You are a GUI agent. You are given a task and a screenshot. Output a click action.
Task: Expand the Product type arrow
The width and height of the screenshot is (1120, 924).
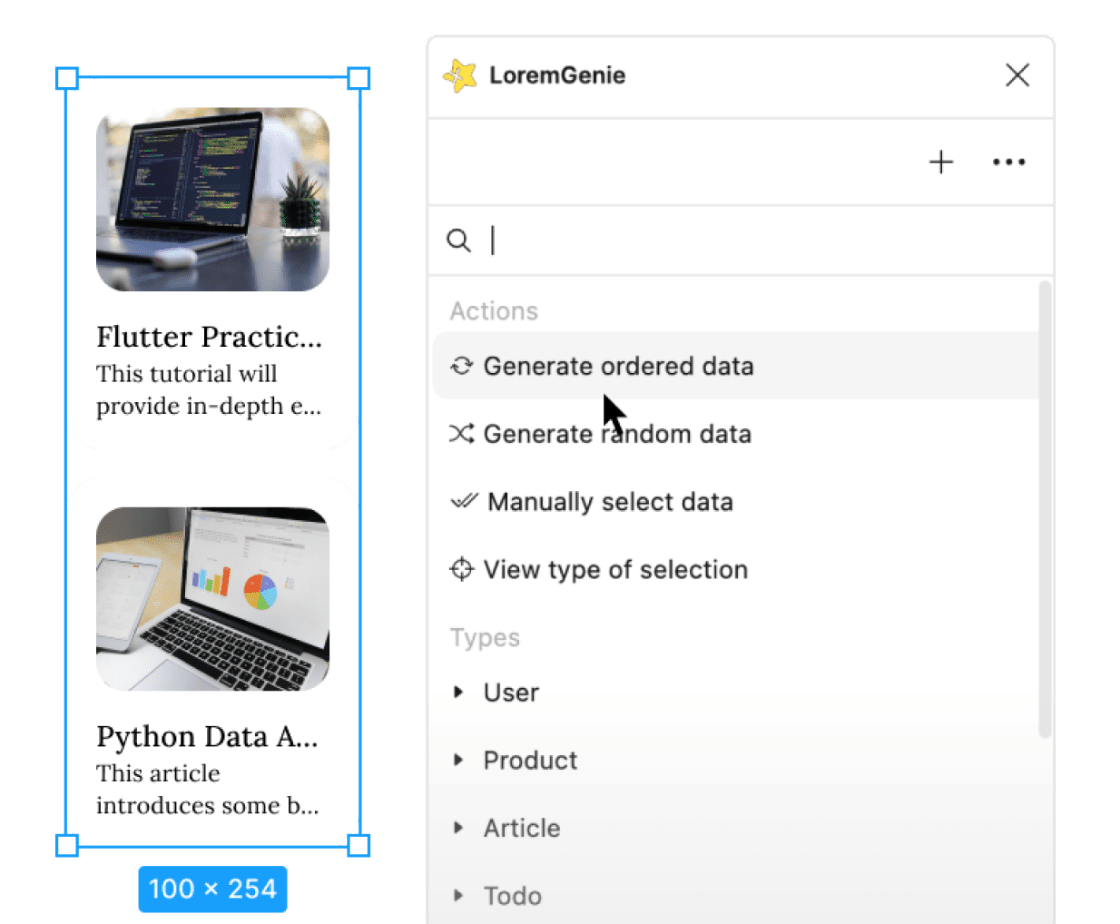459,760
